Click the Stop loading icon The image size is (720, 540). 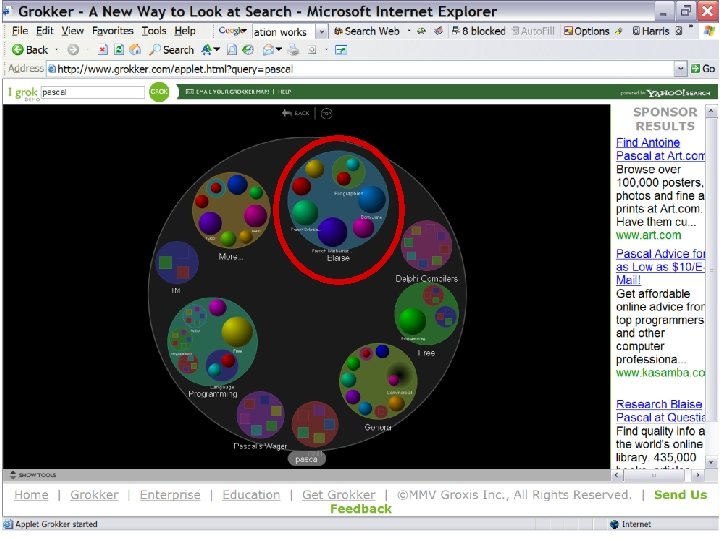(x=103, y=50)
